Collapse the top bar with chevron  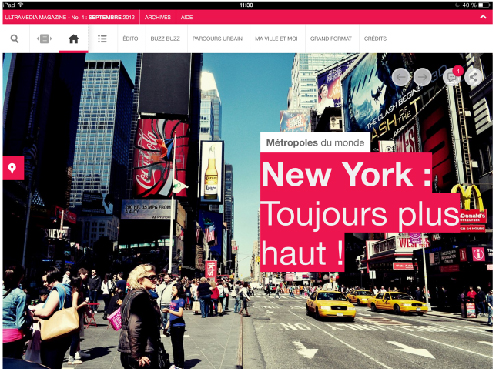click(x=483, y=17)
